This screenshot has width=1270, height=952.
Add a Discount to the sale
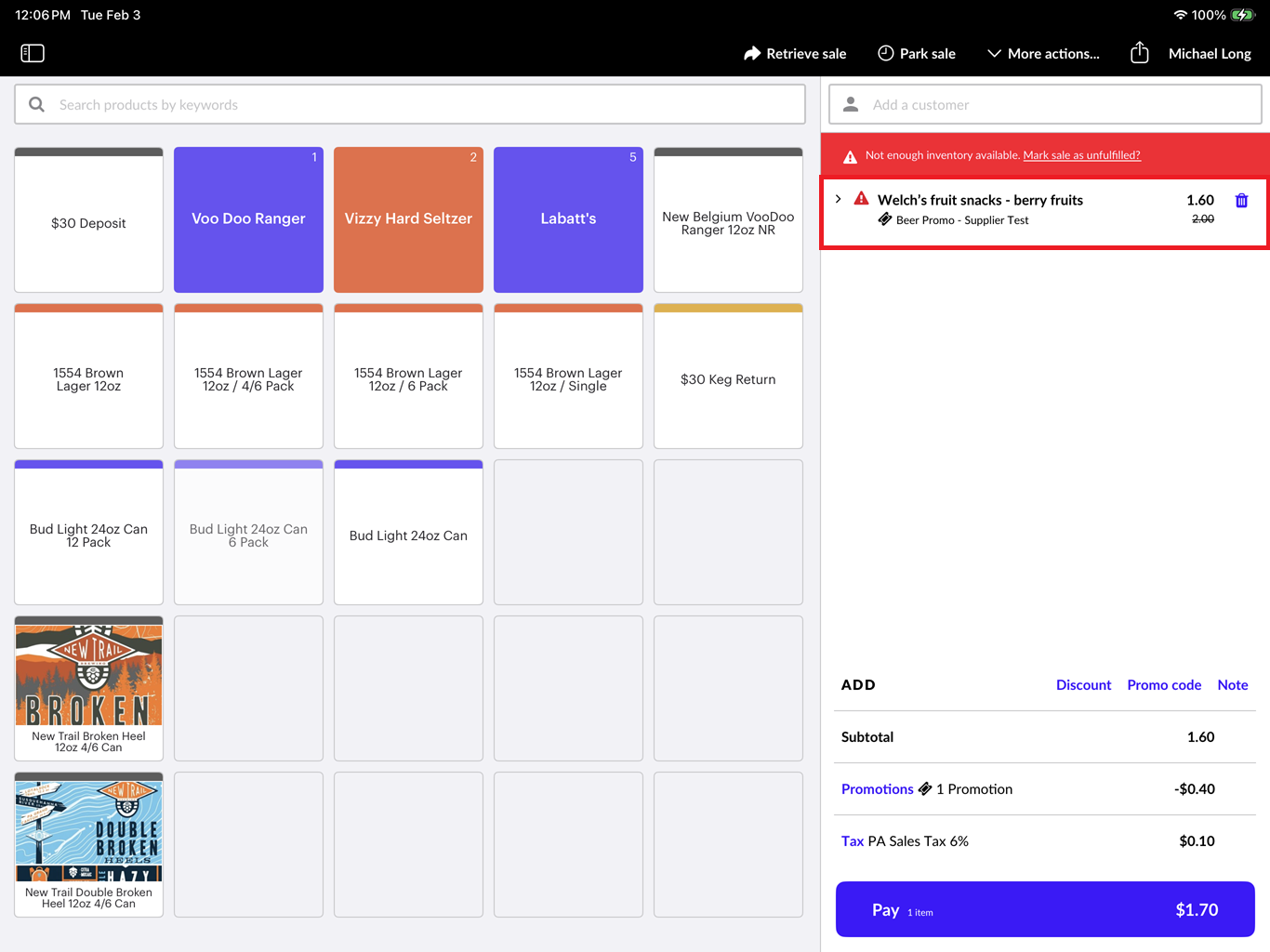point(1083,685)
